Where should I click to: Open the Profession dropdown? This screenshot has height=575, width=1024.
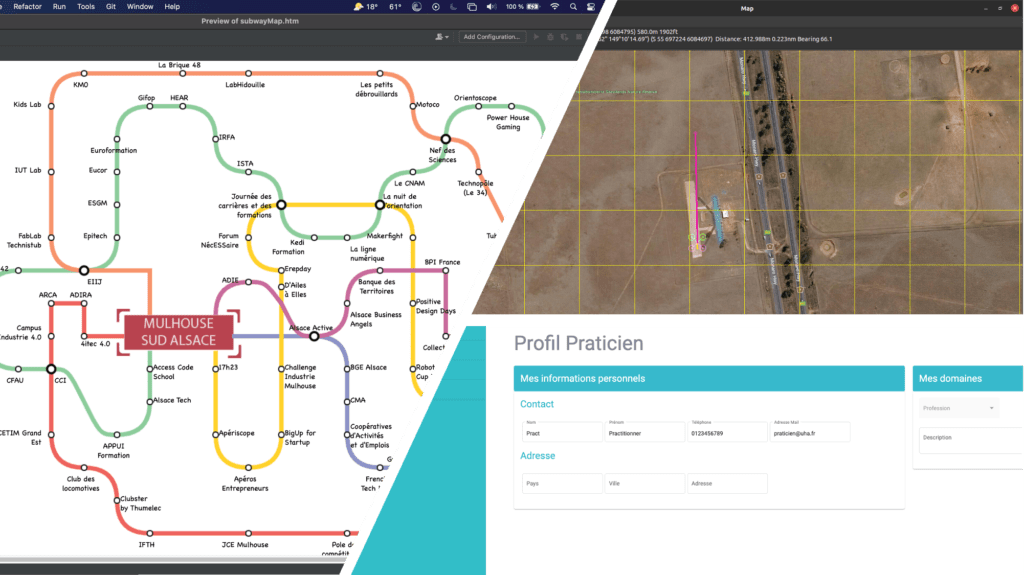(x=958, y=408)
